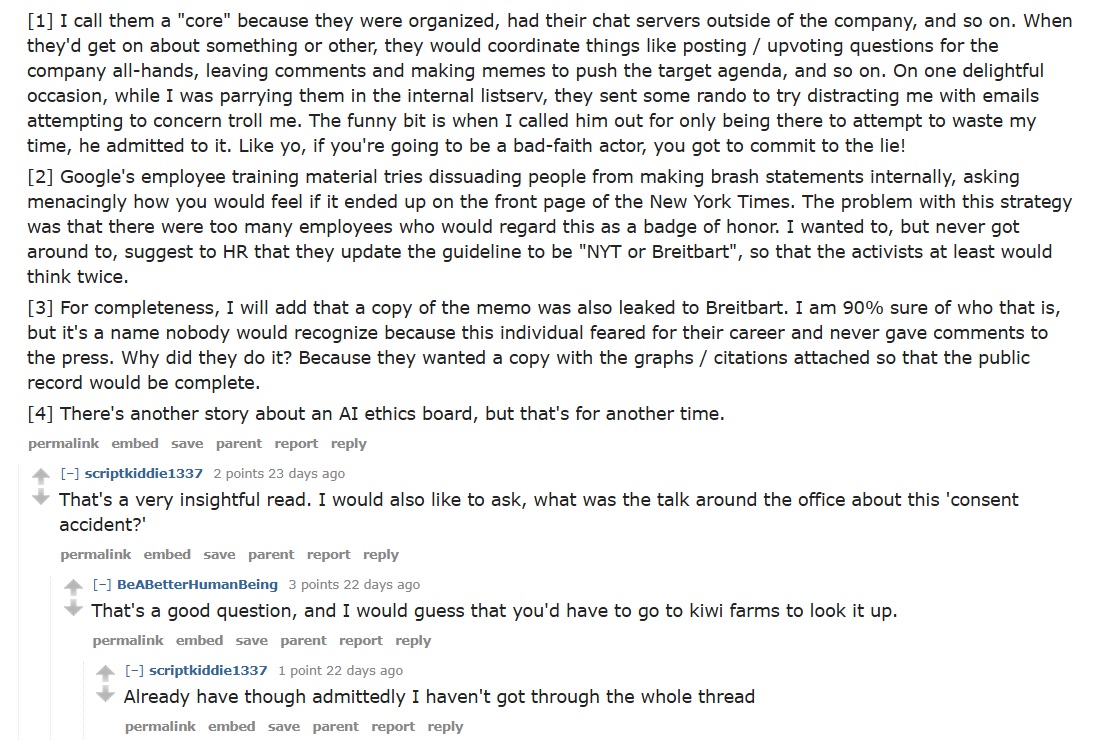Reply to the long footnotes comment
This screenshot has width=1098, height=740.
[349, 444]
